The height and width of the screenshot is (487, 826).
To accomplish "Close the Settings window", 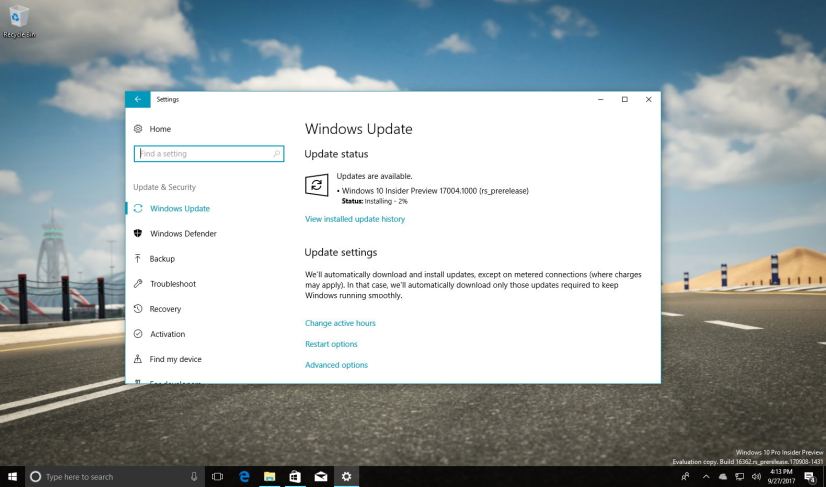I will point(648,99).
